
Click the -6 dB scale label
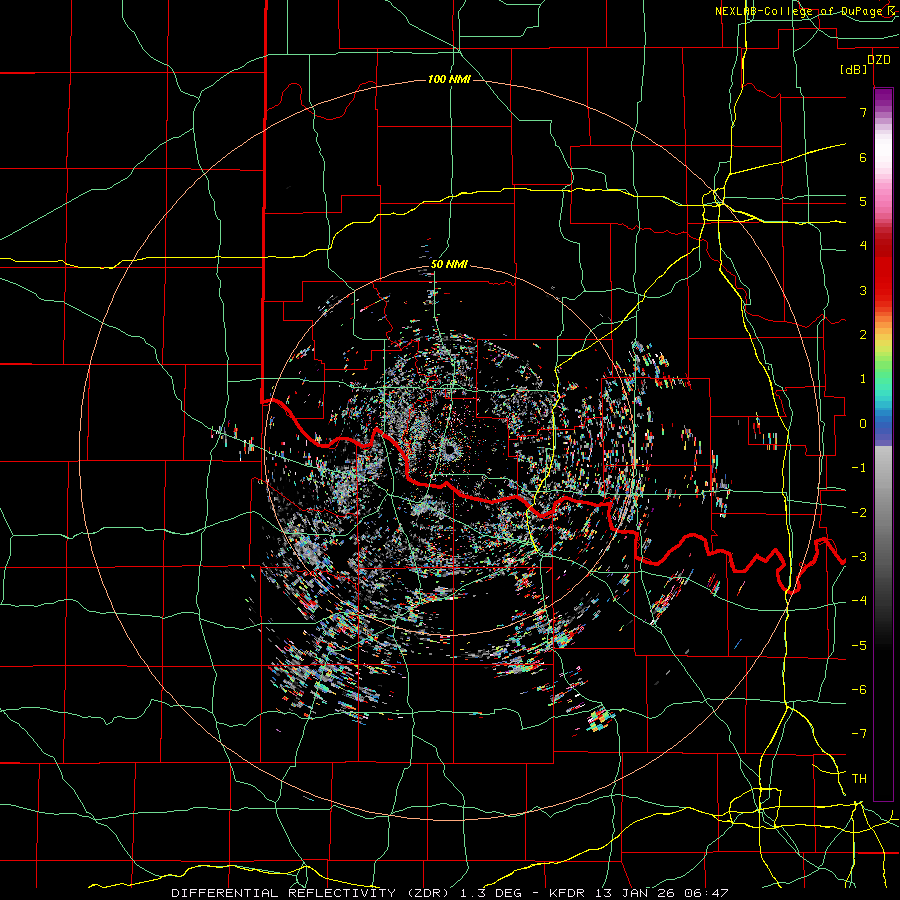[x=859, y=690]
